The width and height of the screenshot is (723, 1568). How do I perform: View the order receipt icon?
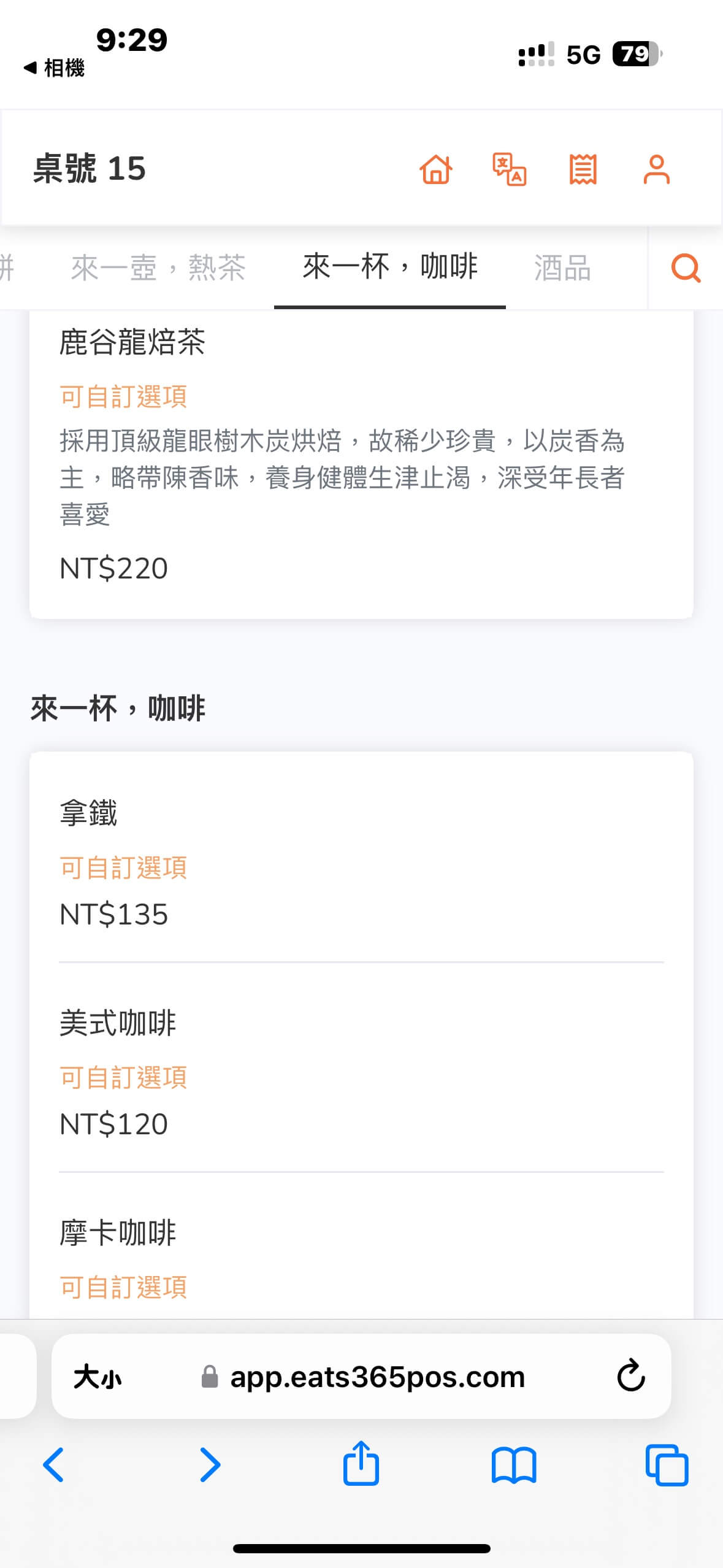click(x=583, y=169)
